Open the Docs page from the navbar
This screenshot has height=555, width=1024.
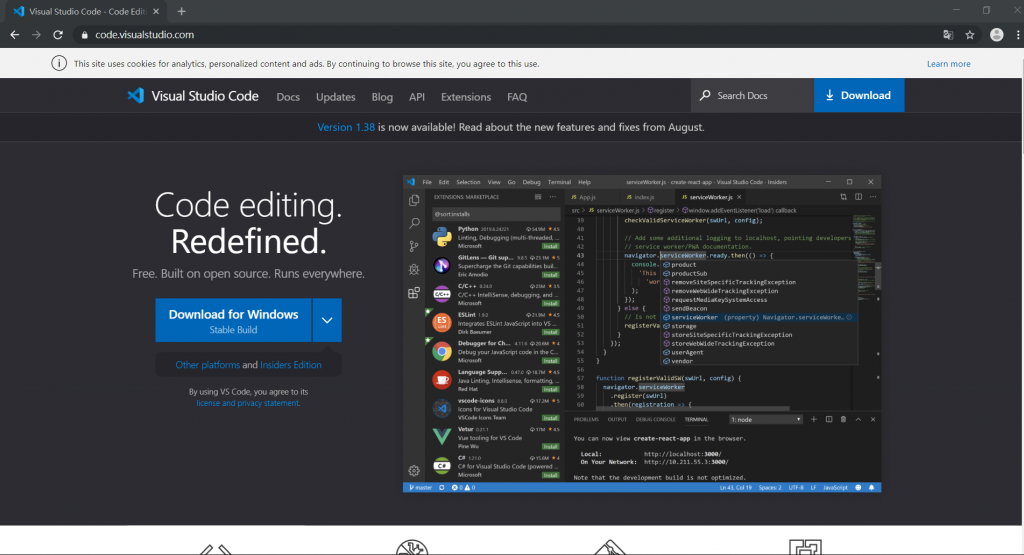[x=288, y=97]
